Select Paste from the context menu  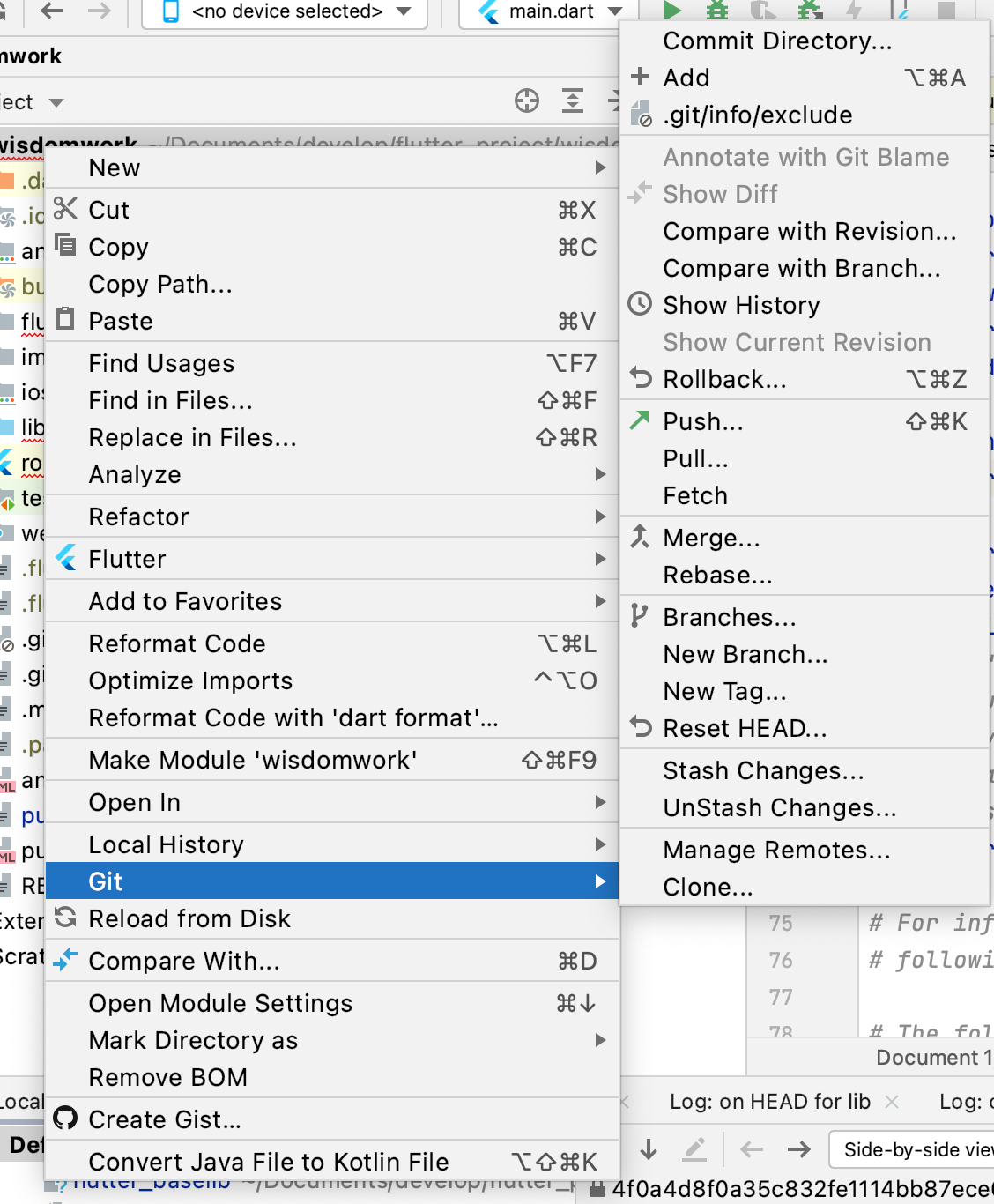click(331, 321)
